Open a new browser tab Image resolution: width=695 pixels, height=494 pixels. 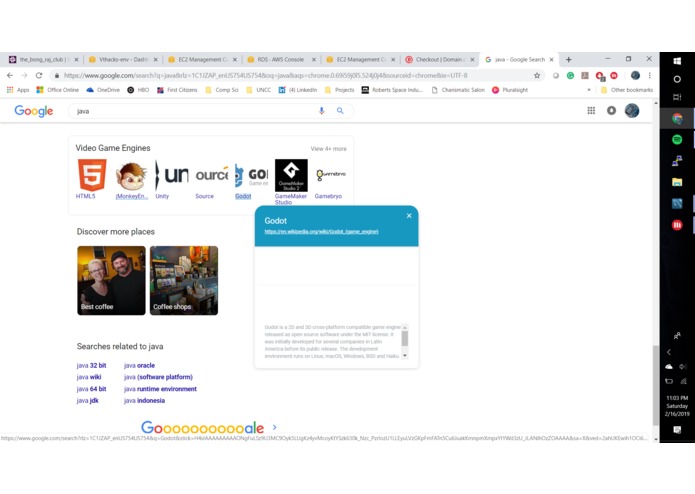(569, 59)
